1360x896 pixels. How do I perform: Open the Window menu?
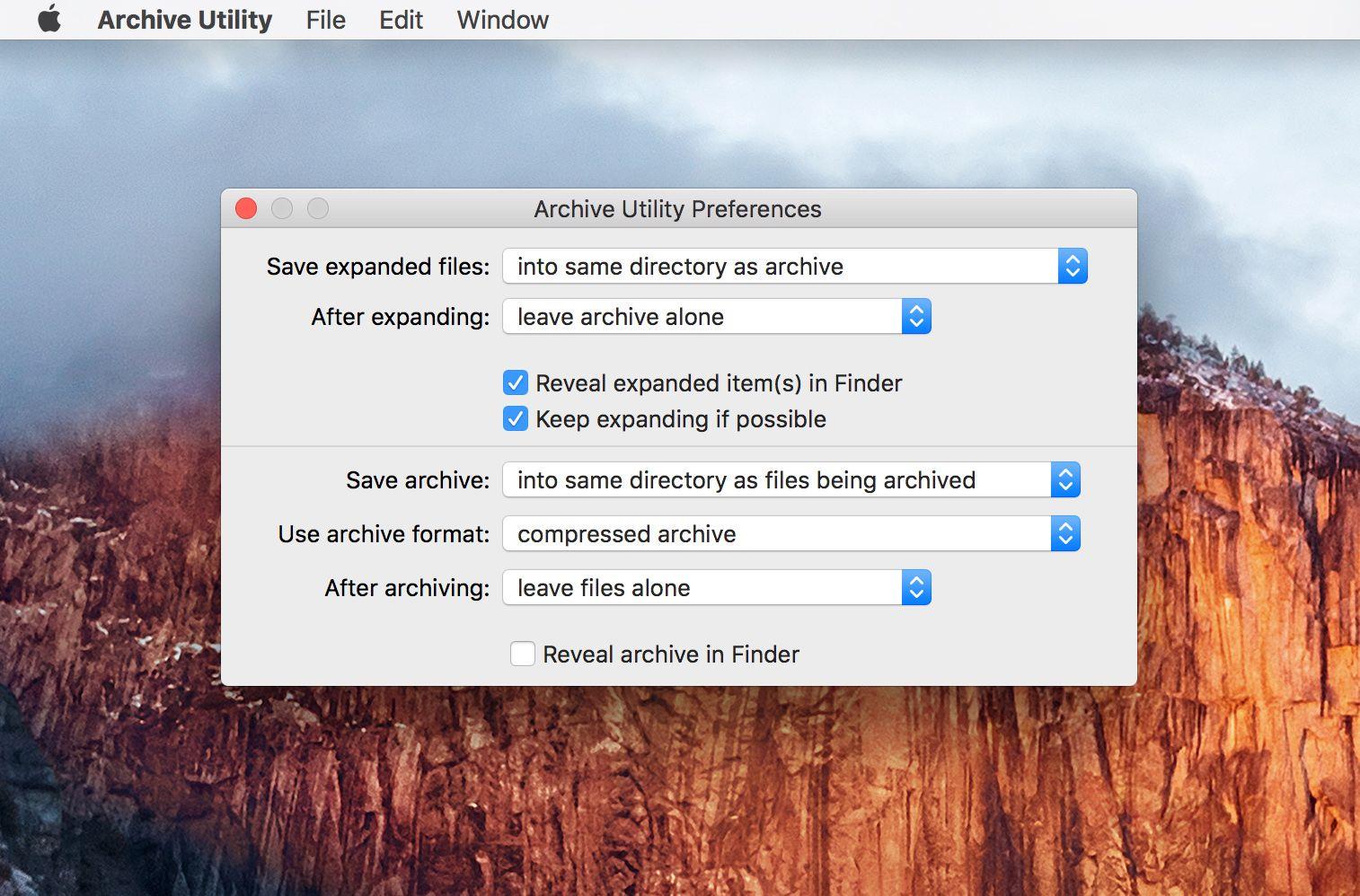[502, 20]
